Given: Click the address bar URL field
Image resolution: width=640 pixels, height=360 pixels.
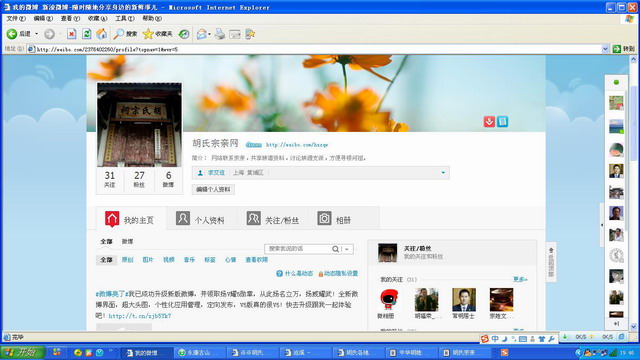Looking at the screenshot, I should [x=314, y=49].
